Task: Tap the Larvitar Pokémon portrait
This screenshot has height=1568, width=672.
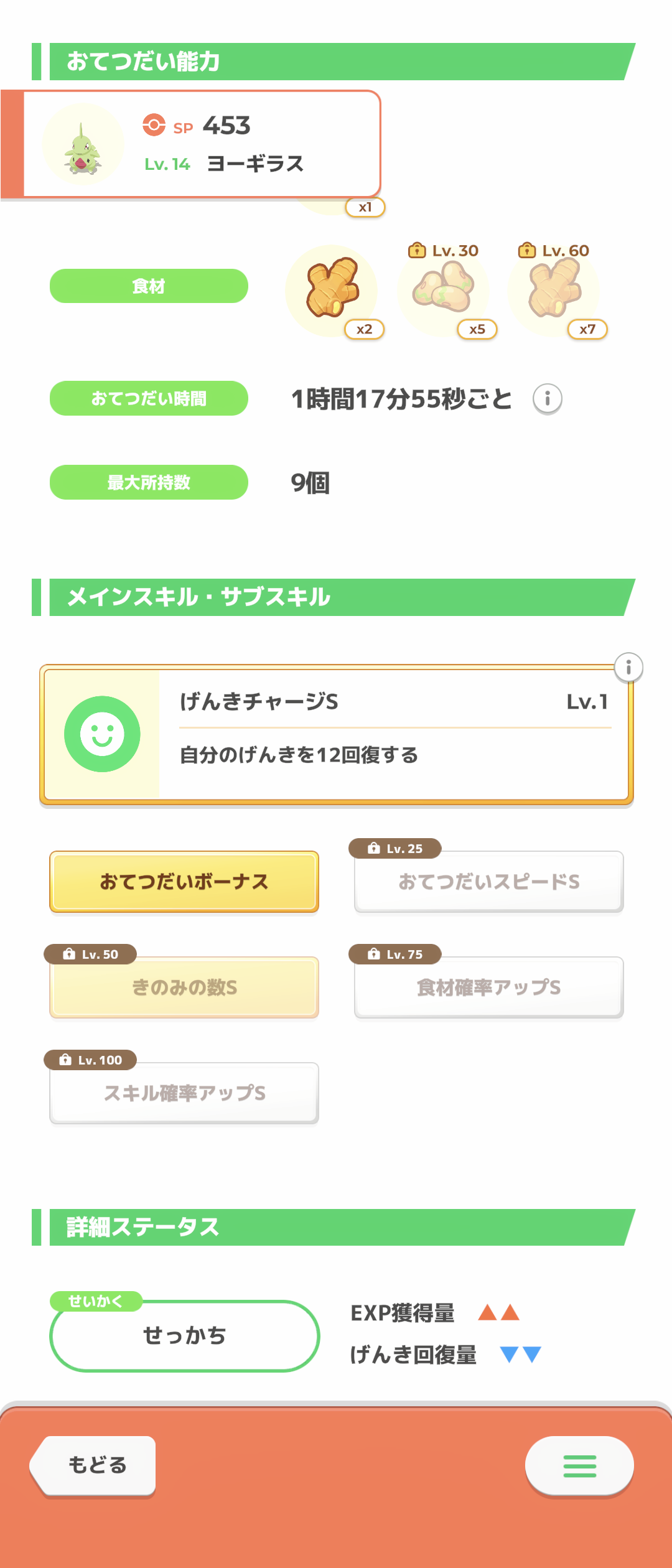Action: [83, 145]
